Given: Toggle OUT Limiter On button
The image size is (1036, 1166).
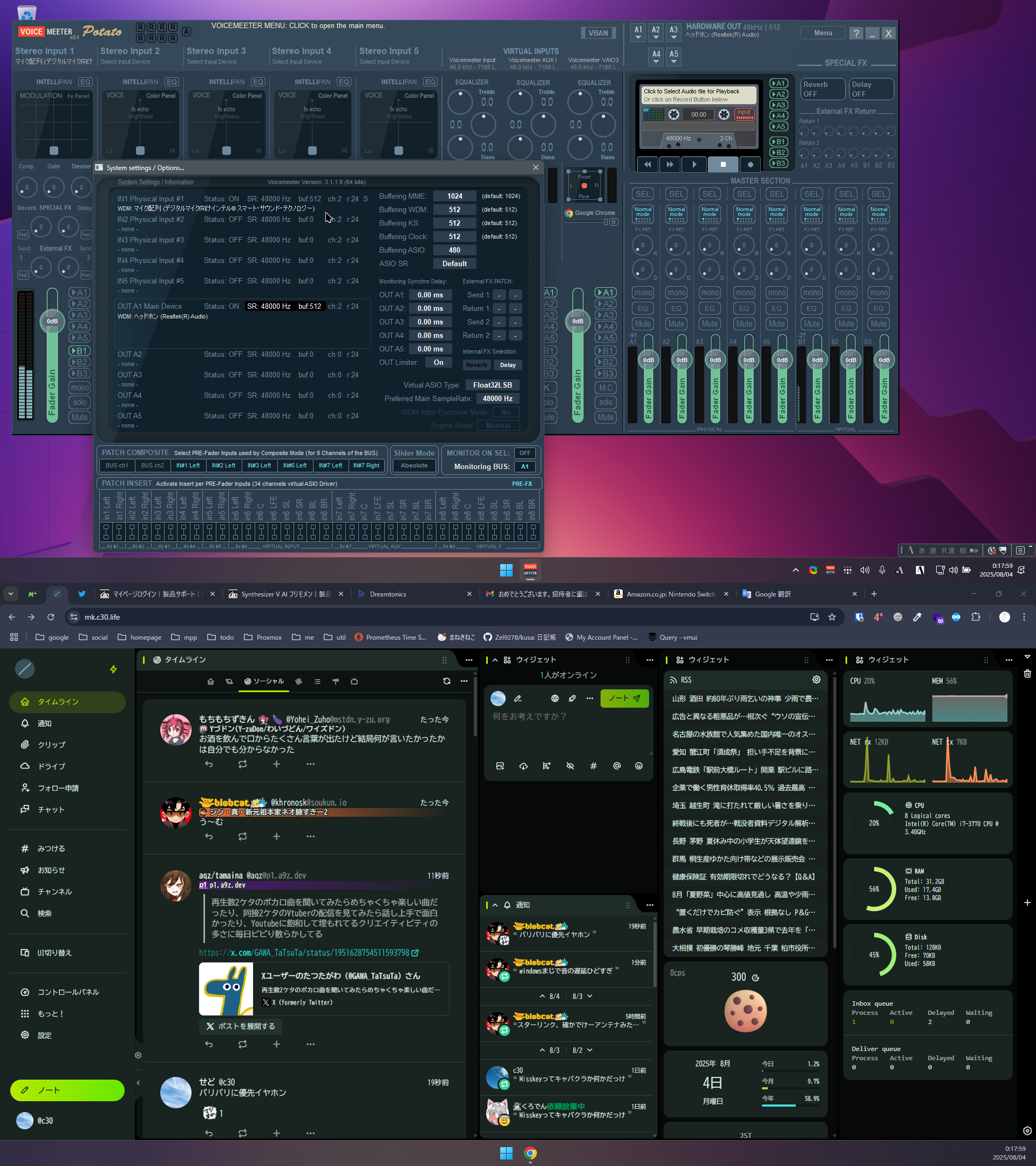Looking at the screenshot, I should click(x=438, y=362).
